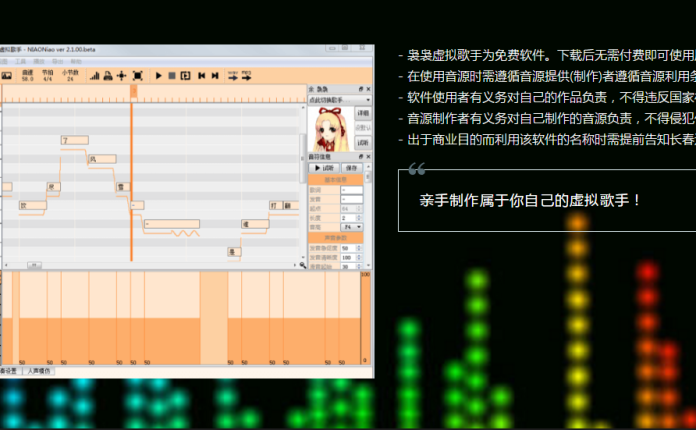Export to MP3 with arrow icon
Image resolution: width=696 pixels, height=430 pixels.
click(x=246, y=75)
